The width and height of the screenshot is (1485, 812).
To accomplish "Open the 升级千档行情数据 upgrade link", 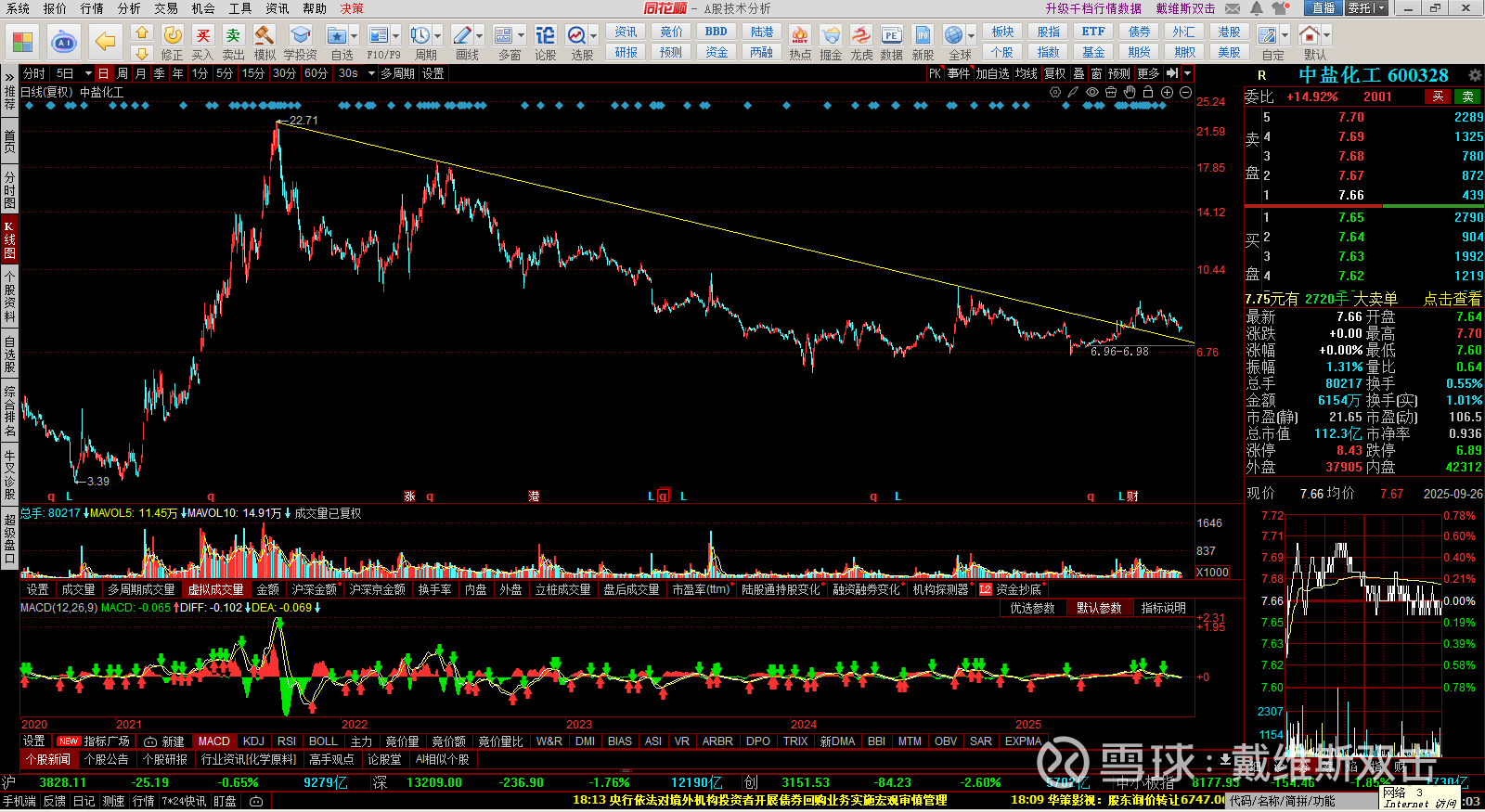I will (x=1093, y=8).
